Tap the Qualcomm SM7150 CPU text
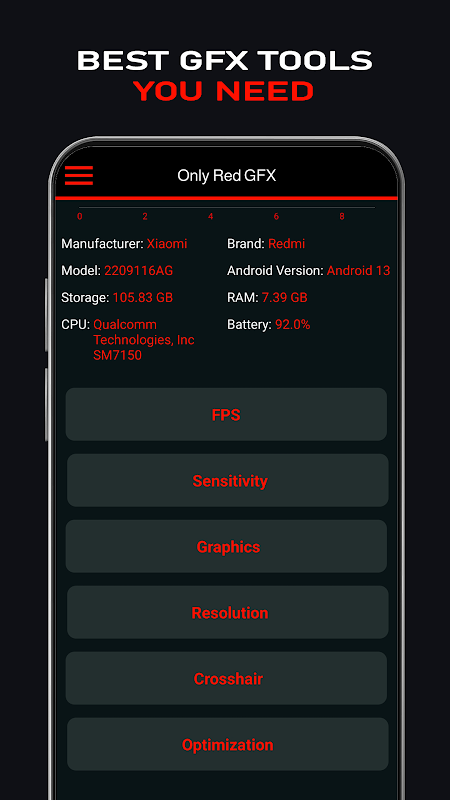 tap(143, 340)
